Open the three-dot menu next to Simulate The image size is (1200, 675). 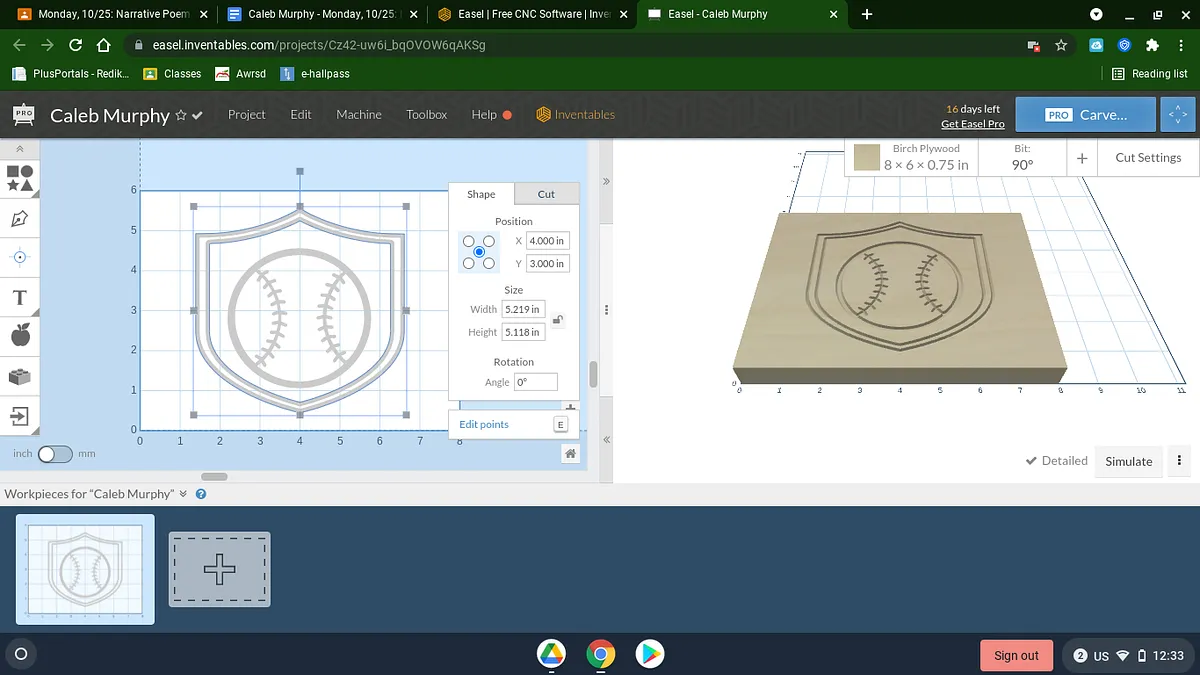point(1179,461)
